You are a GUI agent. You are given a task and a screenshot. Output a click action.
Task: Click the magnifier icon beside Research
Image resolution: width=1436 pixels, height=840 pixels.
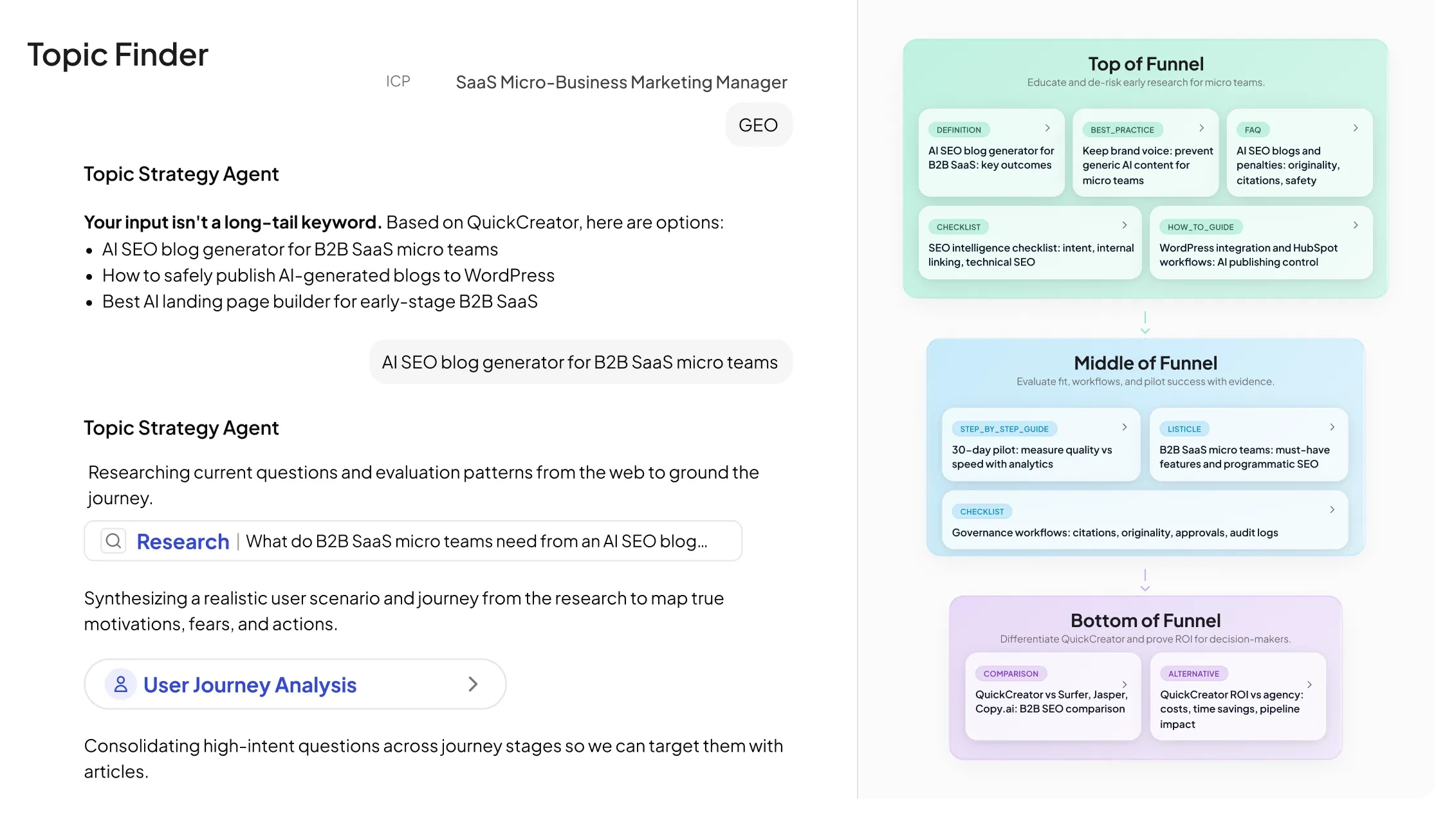pos(113,541)
